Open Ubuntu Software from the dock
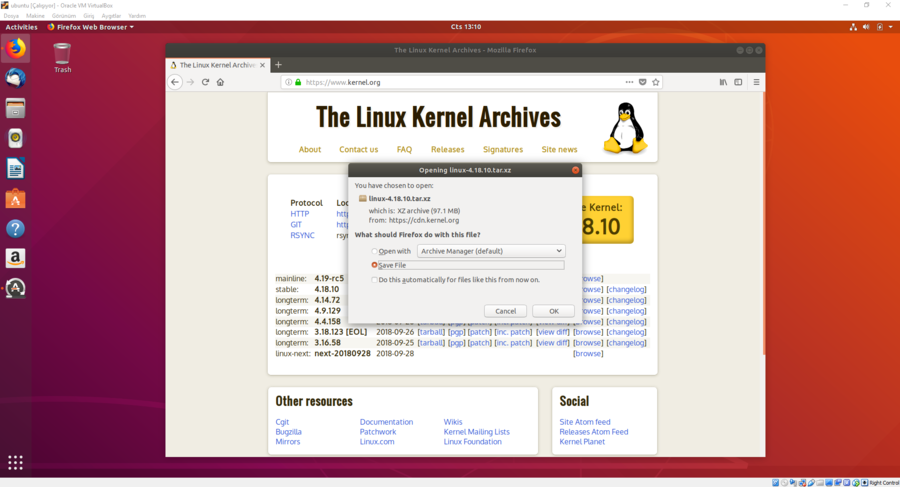 click(x=15, y=199)
